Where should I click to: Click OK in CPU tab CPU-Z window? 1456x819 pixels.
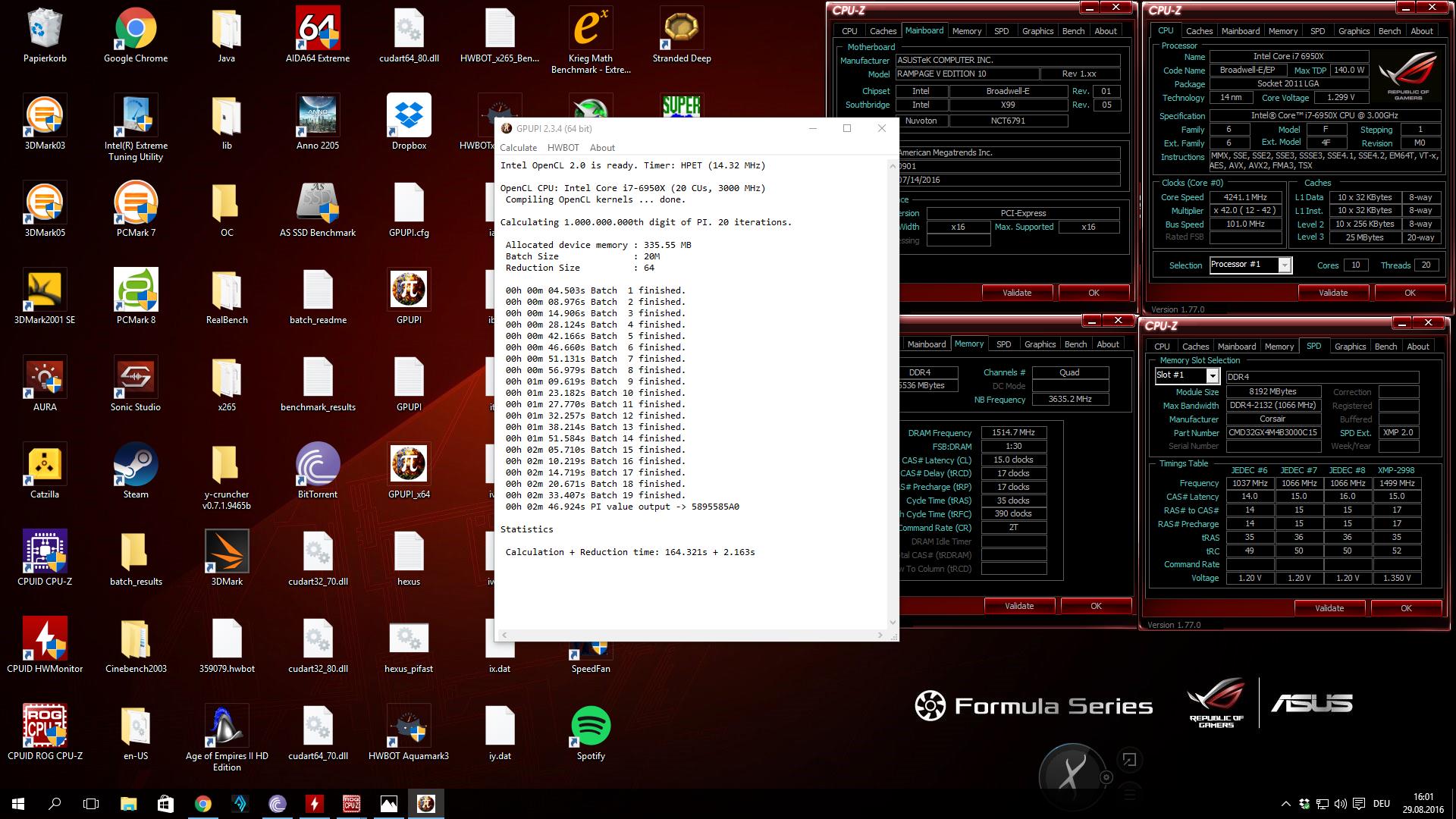(x=1410, y=293)
